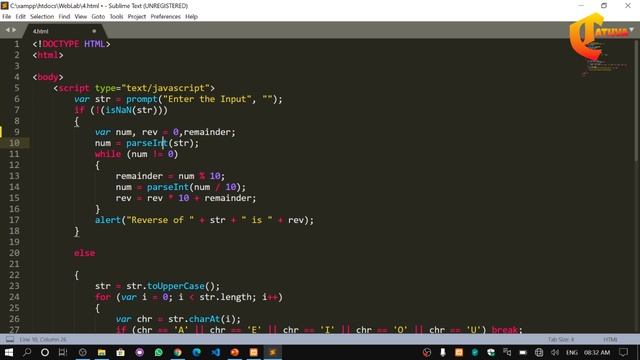Open the panel switcher icon in status bar
Viewport: 640px width, 360px height.
[10, 340]
